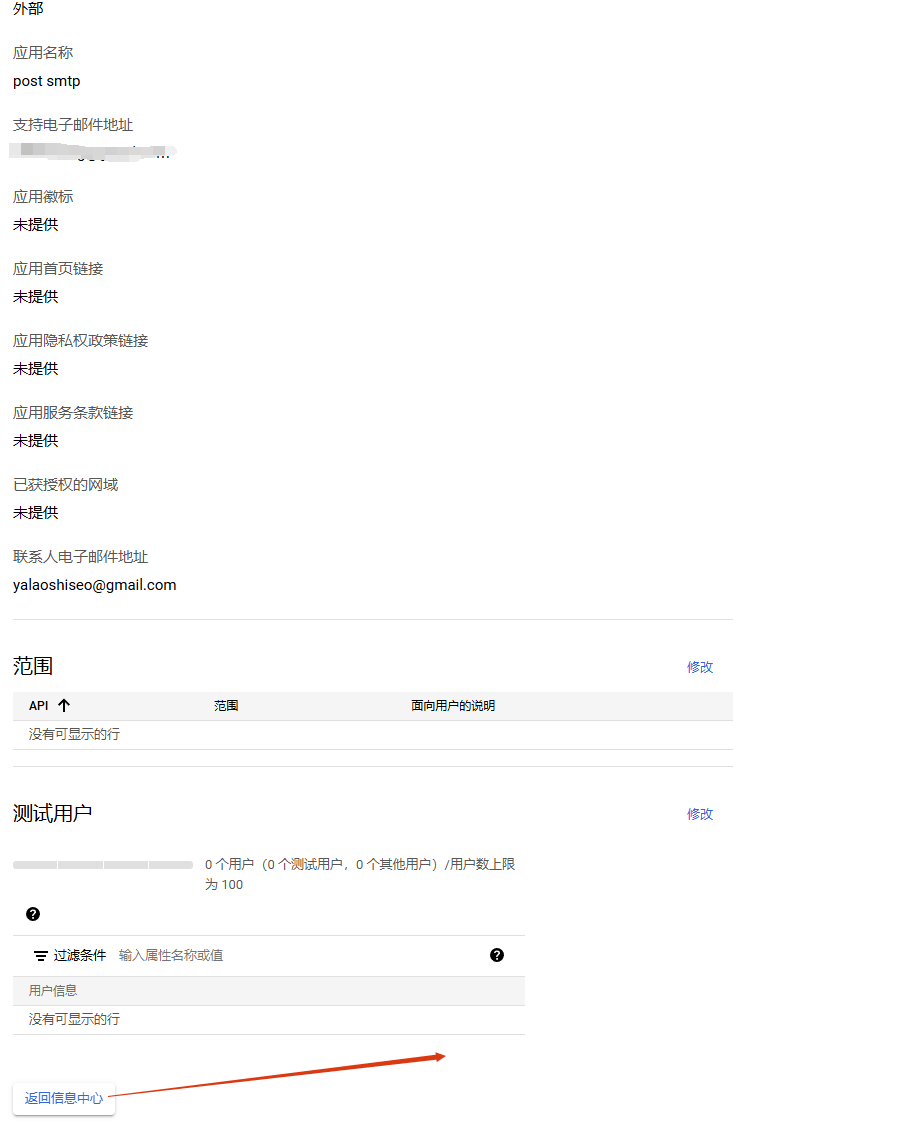Select the post smtp app name
The width and height of the screenshot is (922, 1125).
47,81
